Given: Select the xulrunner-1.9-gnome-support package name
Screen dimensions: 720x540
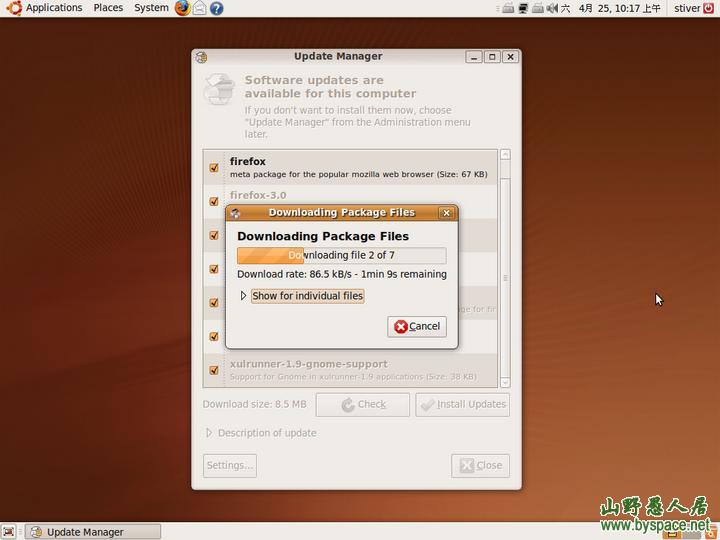Looking at the screenshot, I should pos(309,364).
